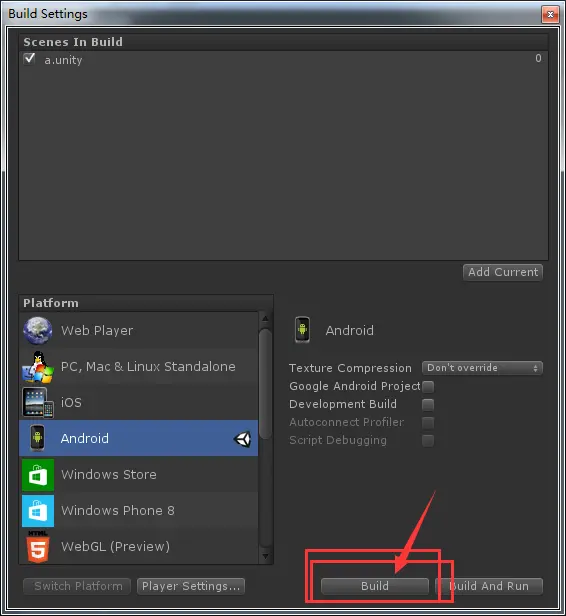Select the a.unity scene entry
This screenshot has width=566, height=616.
coord(283,59)
